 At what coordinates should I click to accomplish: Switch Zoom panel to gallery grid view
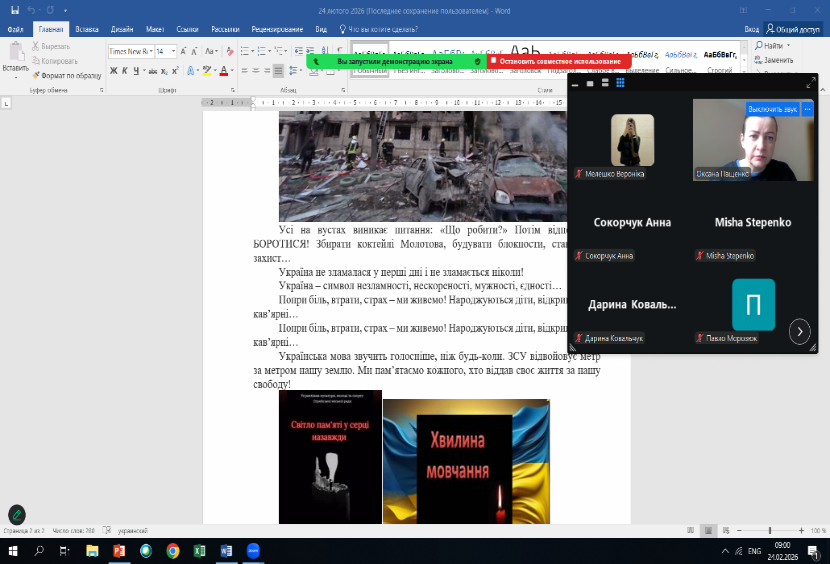(620, 83)
